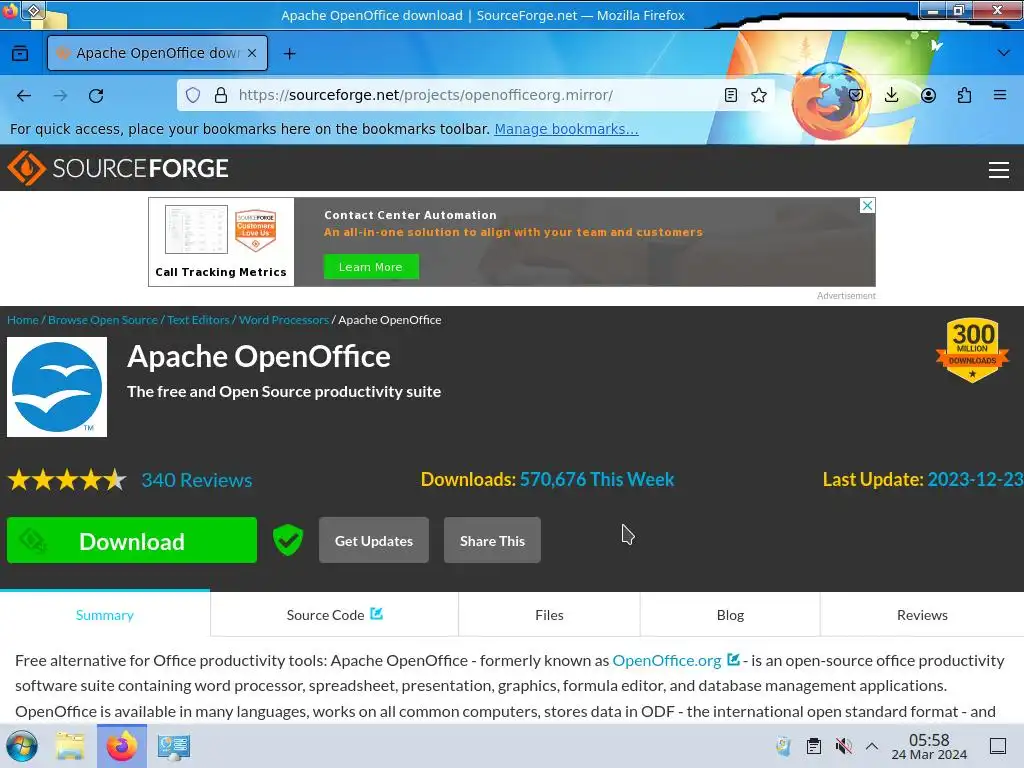Expand the list all tabs chevron
Image resolution: width=1024 pixels, height=768 pixels.
(1004, 53)
